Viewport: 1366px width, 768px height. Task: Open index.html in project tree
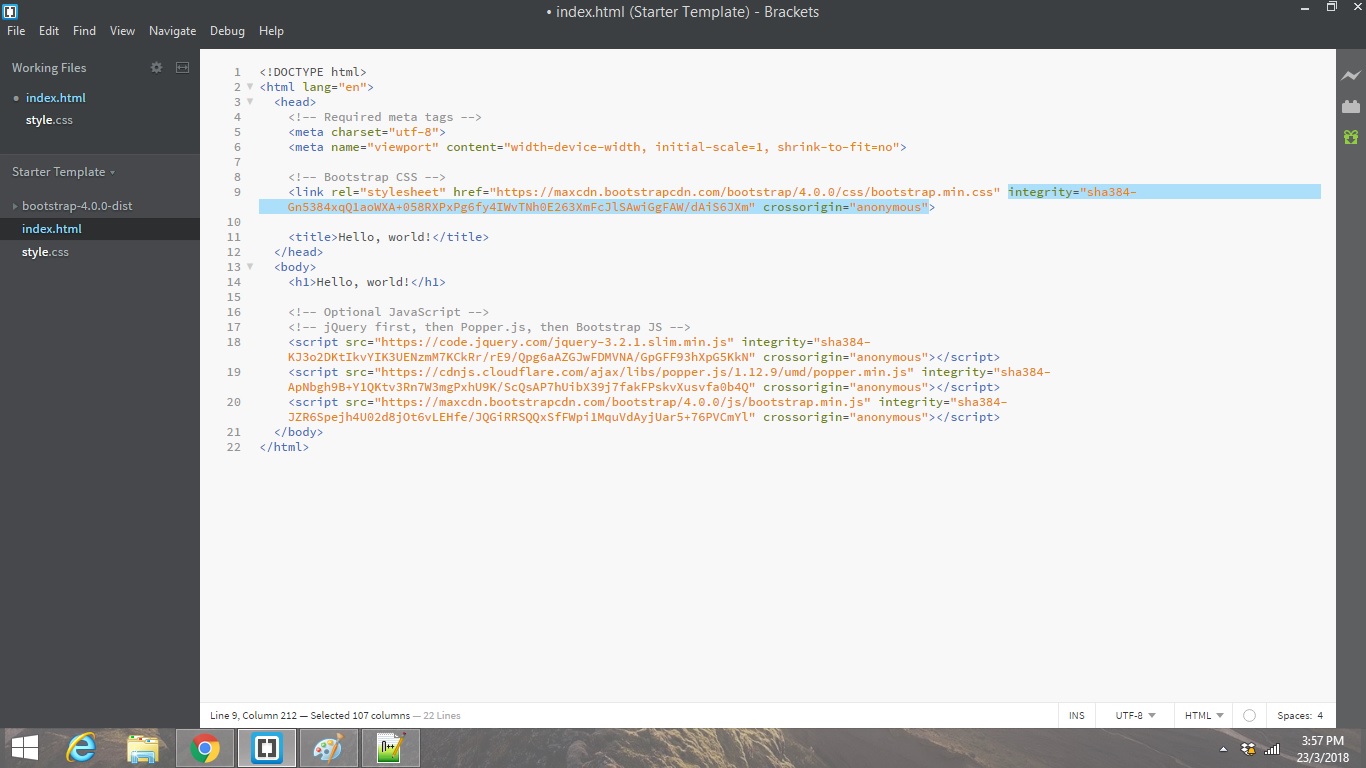[x=52, y=229]
